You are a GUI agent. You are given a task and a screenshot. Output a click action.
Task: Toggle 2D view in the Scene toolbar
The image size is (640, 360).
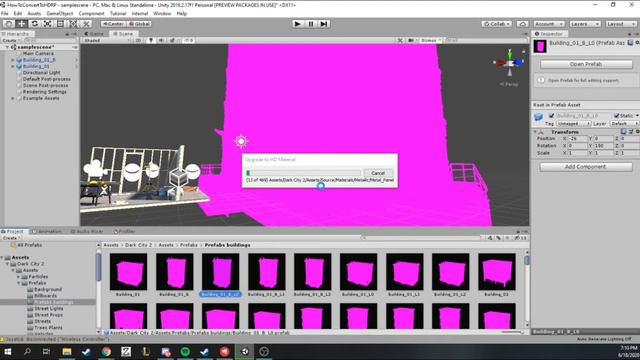(x=138, y=40)
